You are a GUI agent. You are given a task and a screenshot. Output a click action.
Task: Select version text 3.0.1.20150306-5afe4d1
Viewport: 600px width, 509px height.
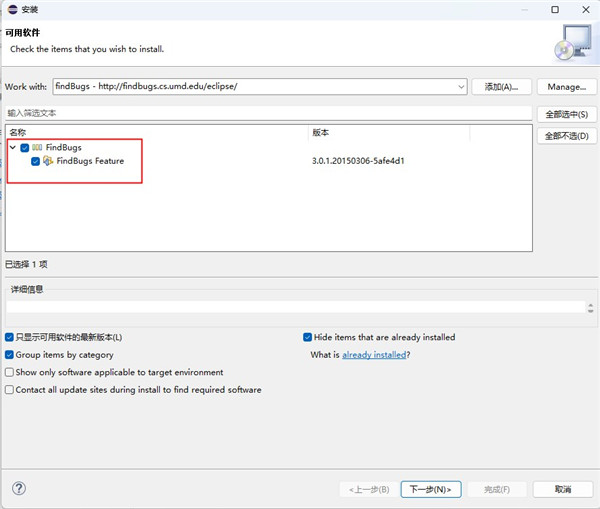click(358, 161)
